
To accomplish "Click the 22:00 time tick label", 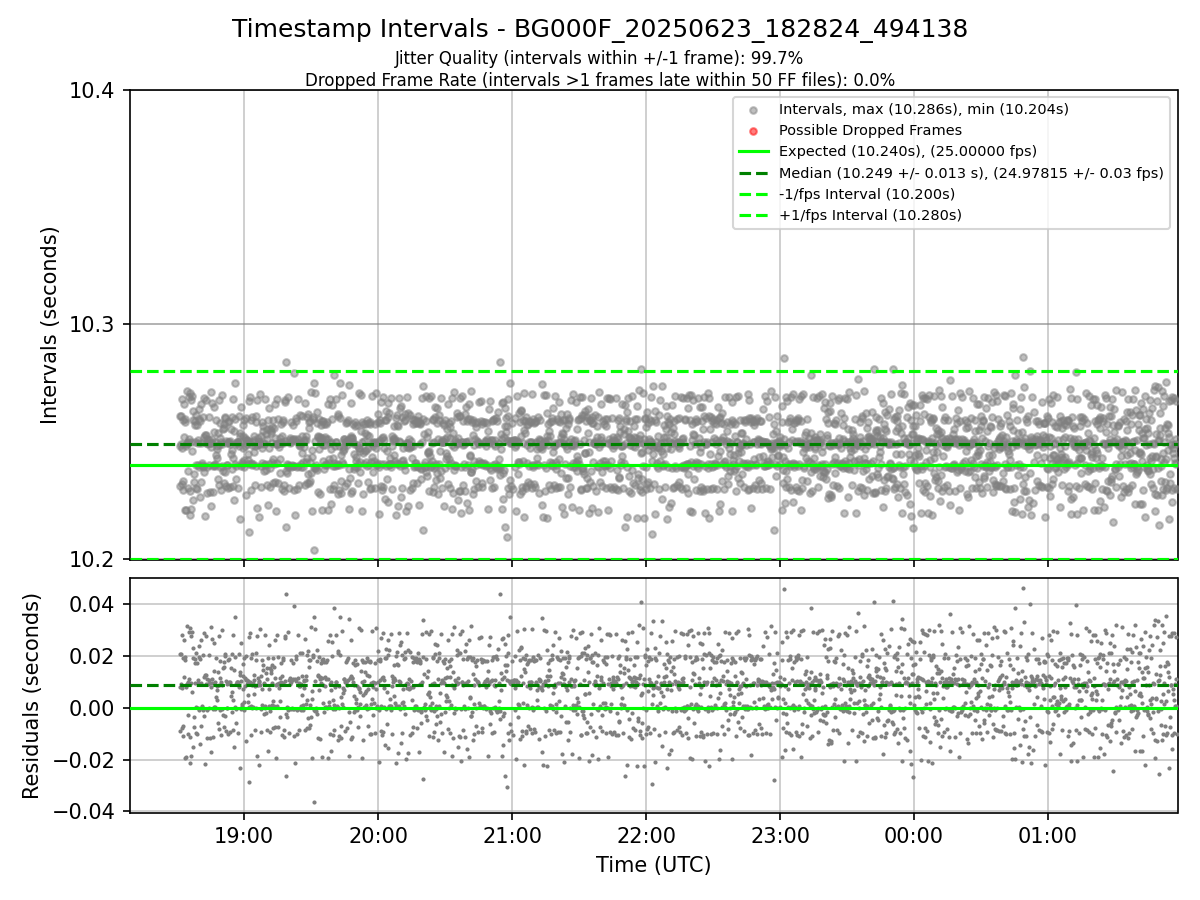I will 646,835.
